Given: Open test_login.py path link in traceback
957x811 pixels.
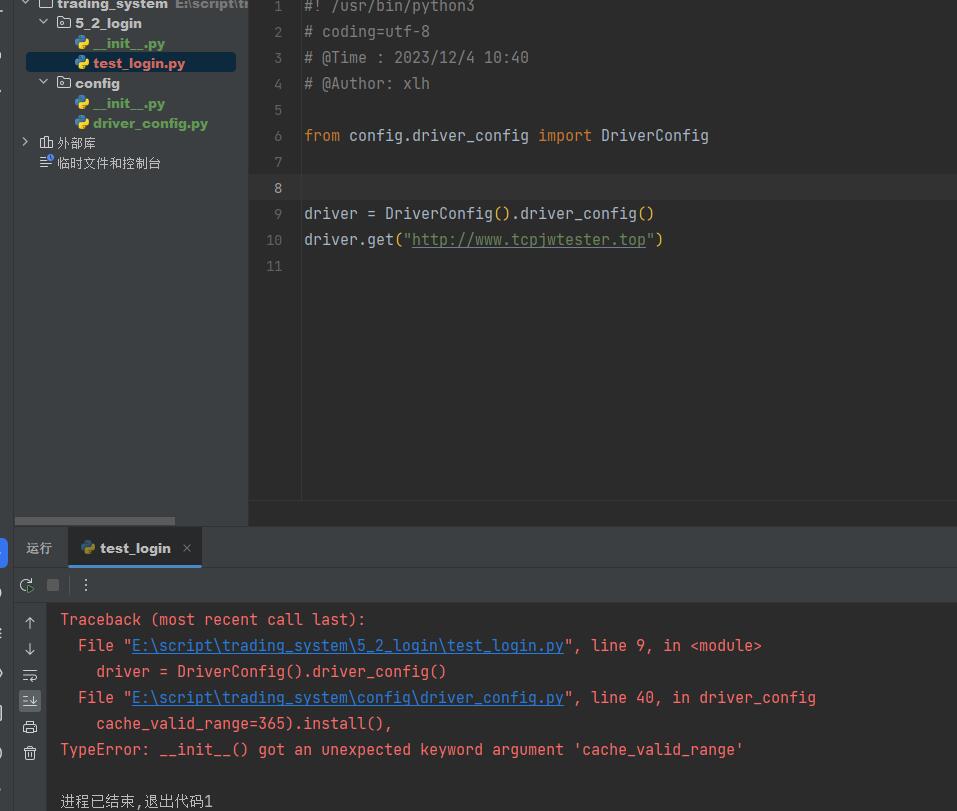Looking at the screenshot, I should click(x=347, y=646).
